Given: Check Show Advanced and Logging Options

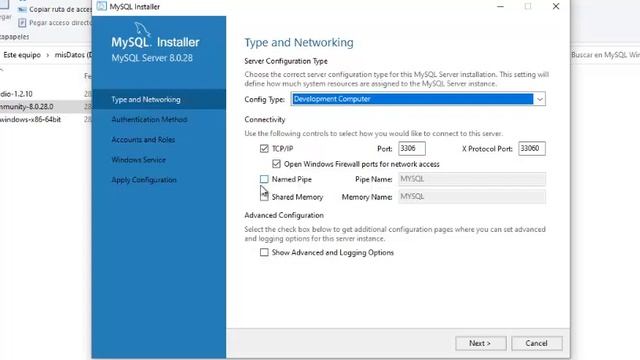Looking at the screenshot, I should click(x=264, y=253).
